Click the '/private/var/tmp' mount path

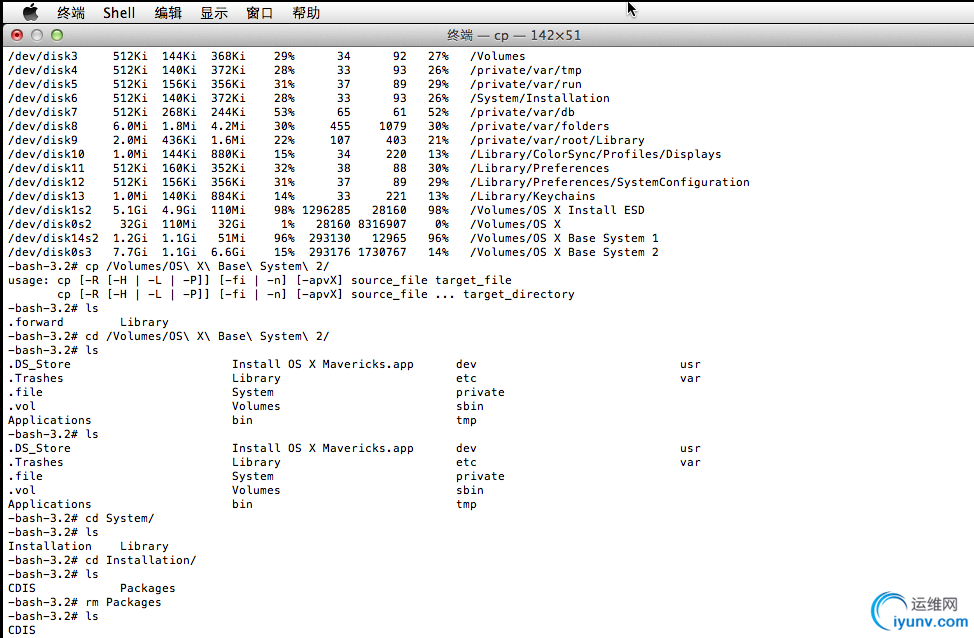click(526, 70)
